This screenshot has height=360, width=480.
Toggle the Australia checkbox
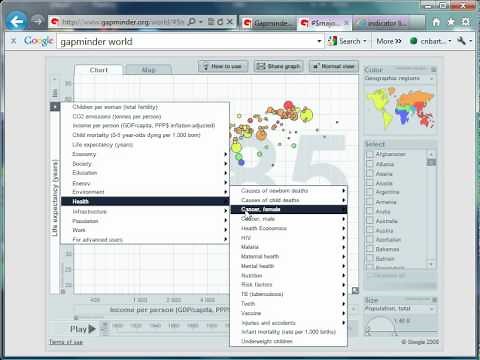pyautogui.click(x=370, y=221)
